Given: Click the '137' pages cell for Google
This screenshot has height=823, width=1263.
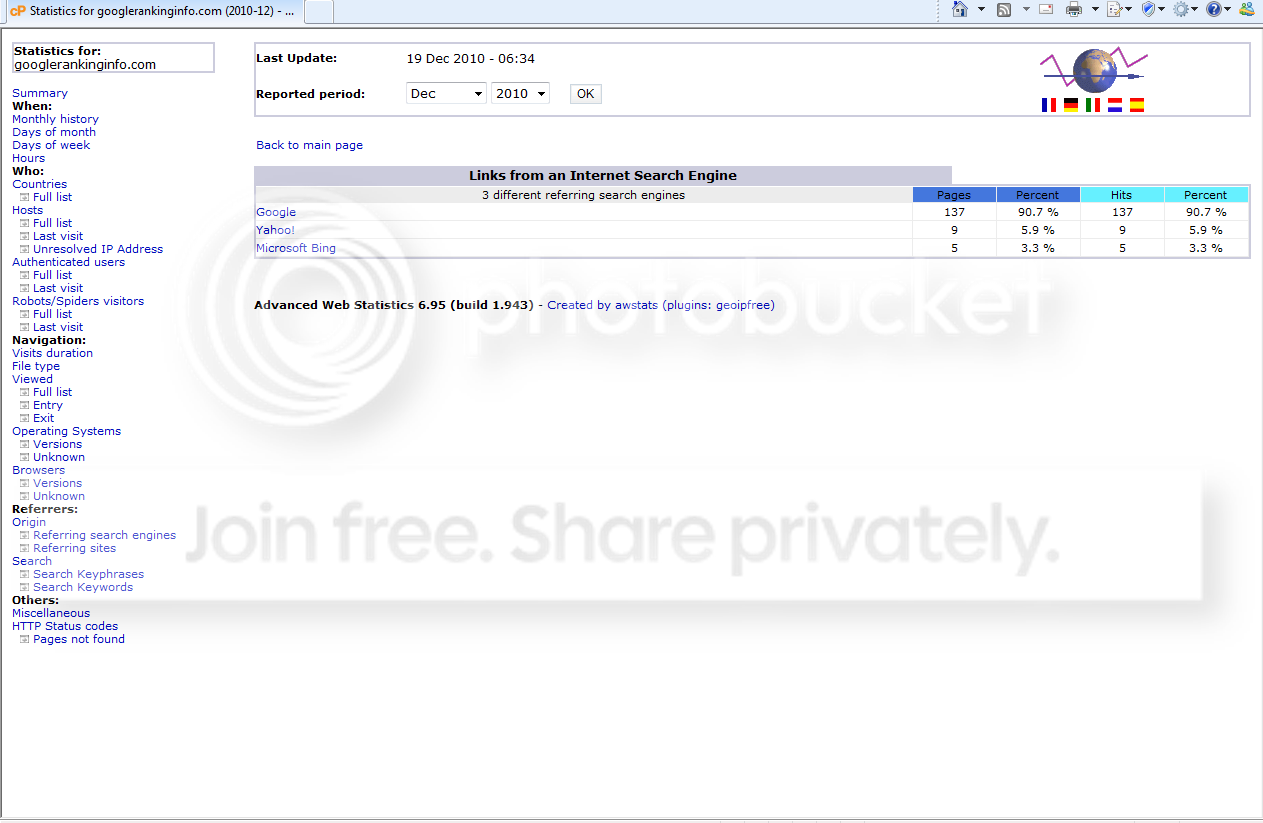Looking at the screenshot, I should click(954, 212).
